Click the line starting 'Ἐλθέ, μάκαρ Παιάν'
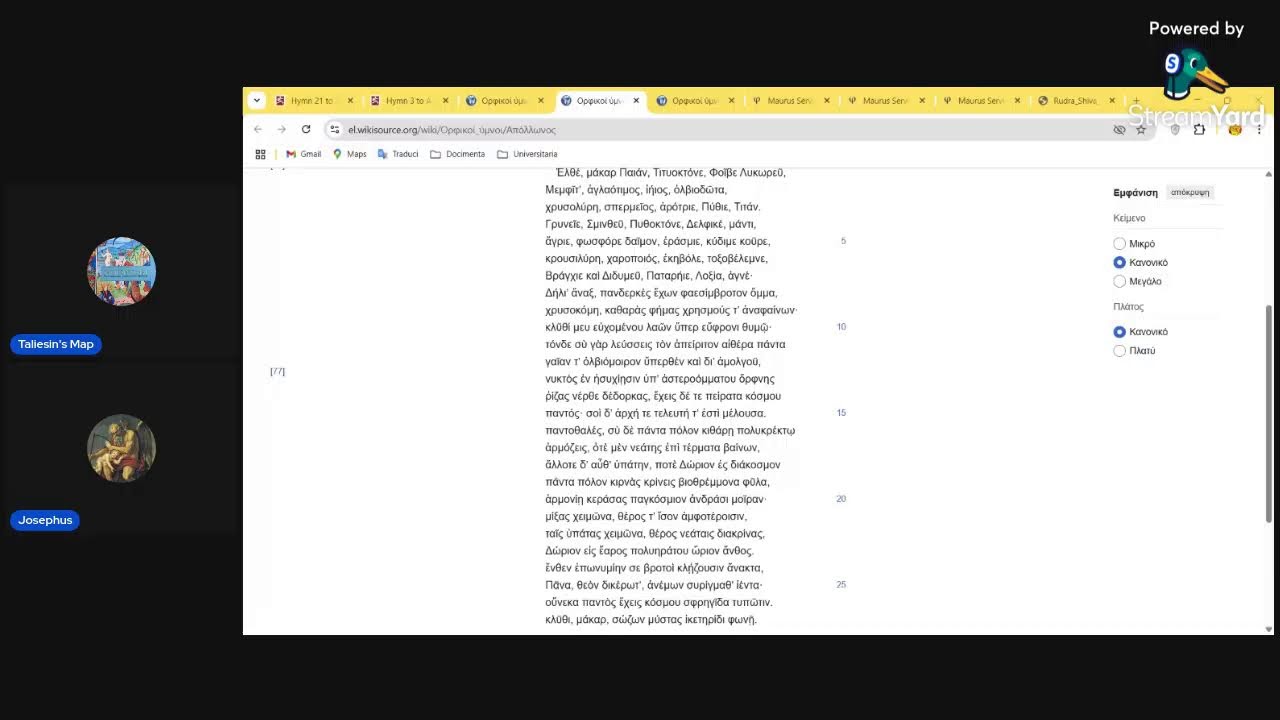Screen dimensions: 1280x720 click(x=670, y=173)
